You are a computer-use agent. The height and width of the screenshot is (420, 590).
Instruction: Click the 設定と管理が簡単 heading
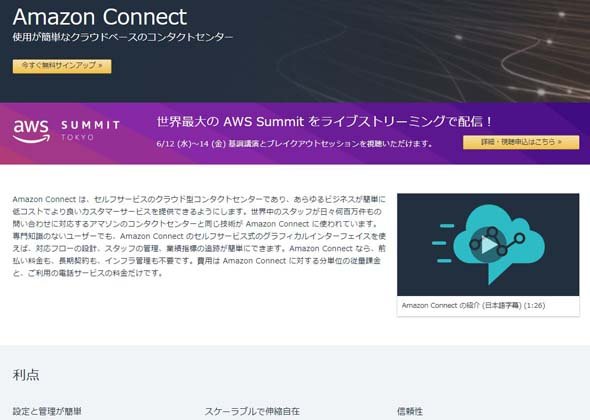pyautogui.click(x=47, y=411)
